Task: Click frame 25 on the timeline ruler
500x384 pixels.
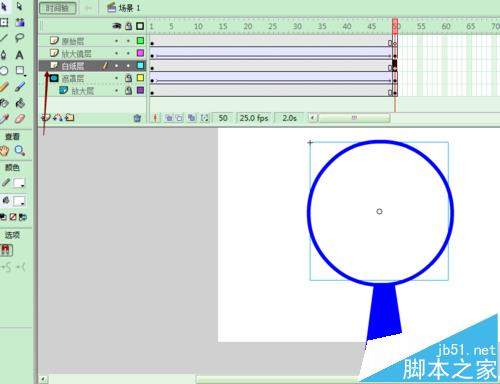Action: pos(273,26)
